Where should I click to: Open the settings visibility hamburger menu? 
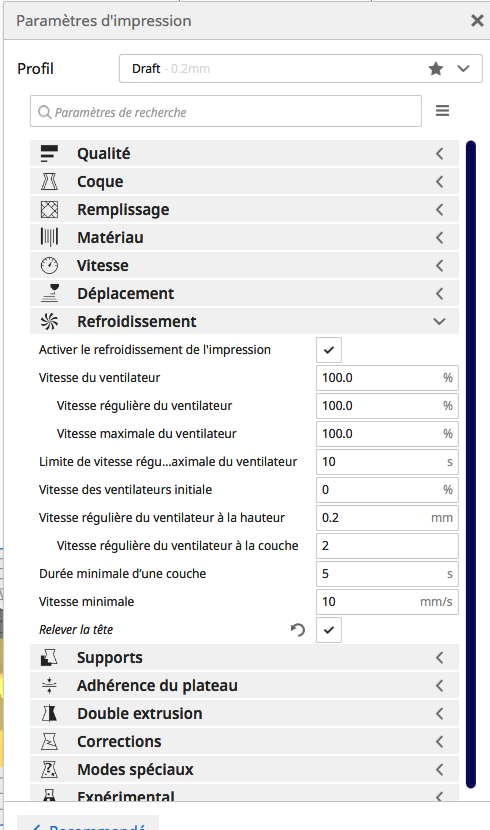tap(442, 111)
